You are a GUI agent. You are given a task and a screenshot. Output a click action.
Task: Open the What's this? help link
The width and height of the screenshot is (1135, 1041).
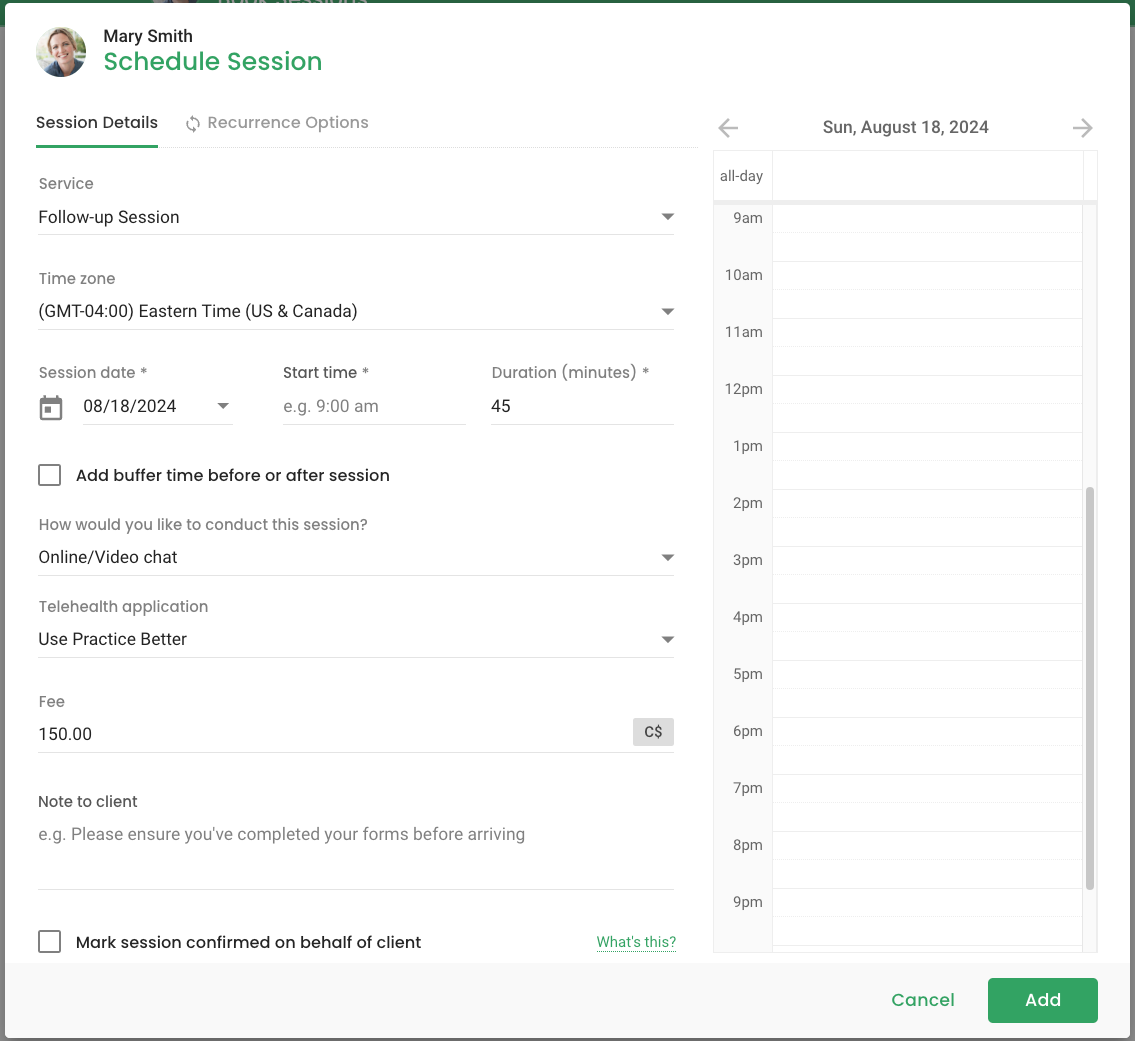point(636,942)
